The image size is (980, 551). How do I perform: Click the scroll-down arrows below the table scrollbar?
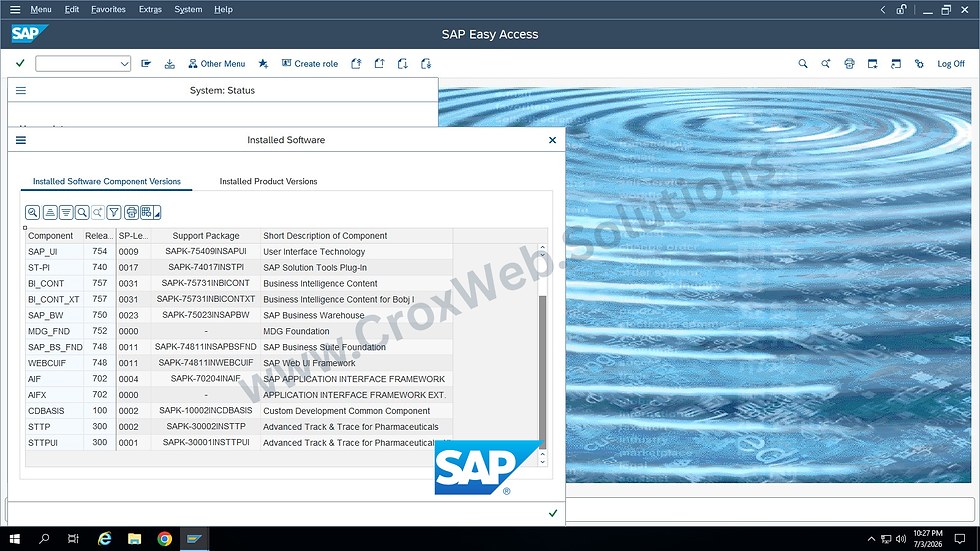[542, 458]
